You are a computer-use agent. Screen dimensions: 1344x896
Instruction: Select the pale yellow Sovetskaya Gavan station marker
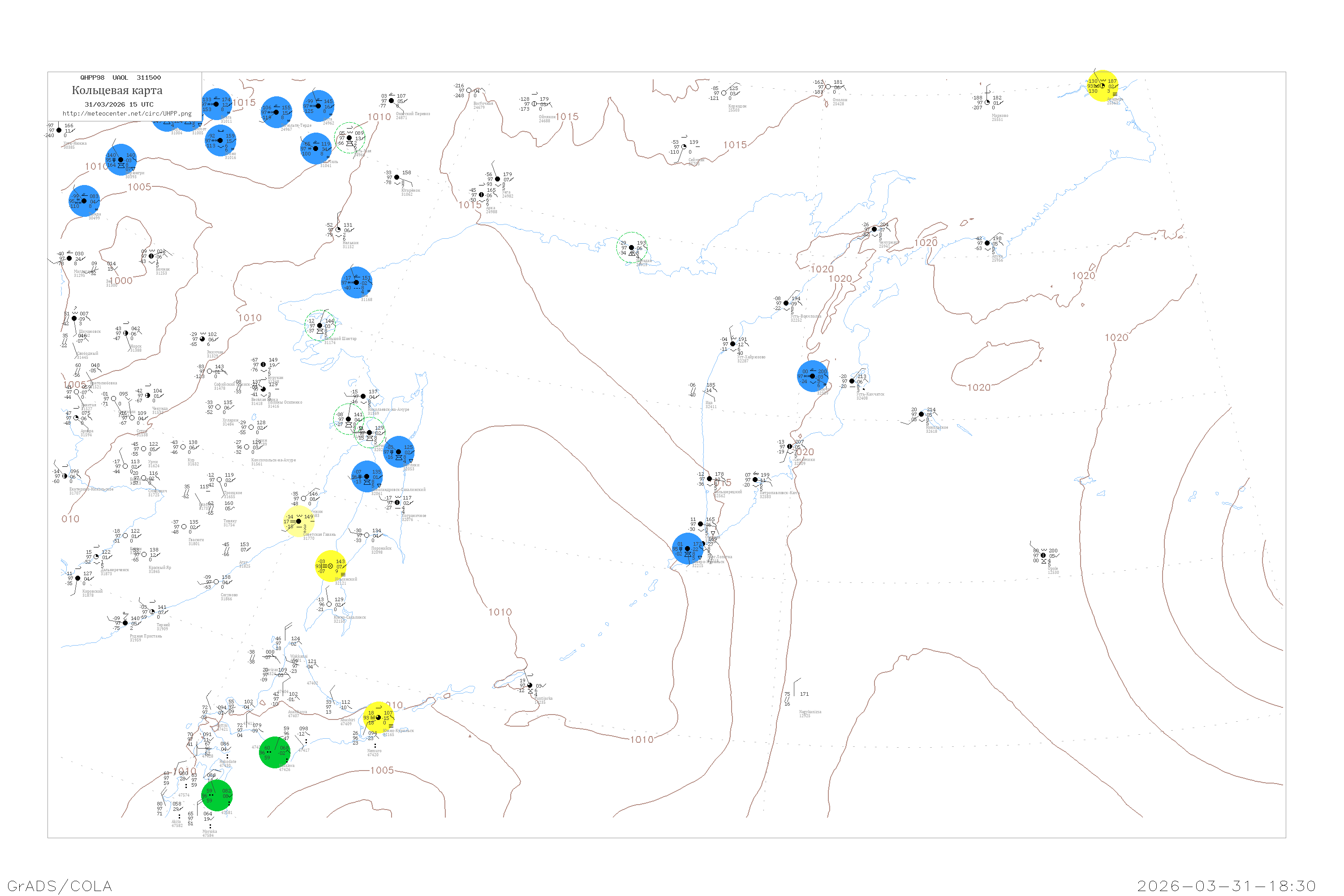click(x=298, y=521)
